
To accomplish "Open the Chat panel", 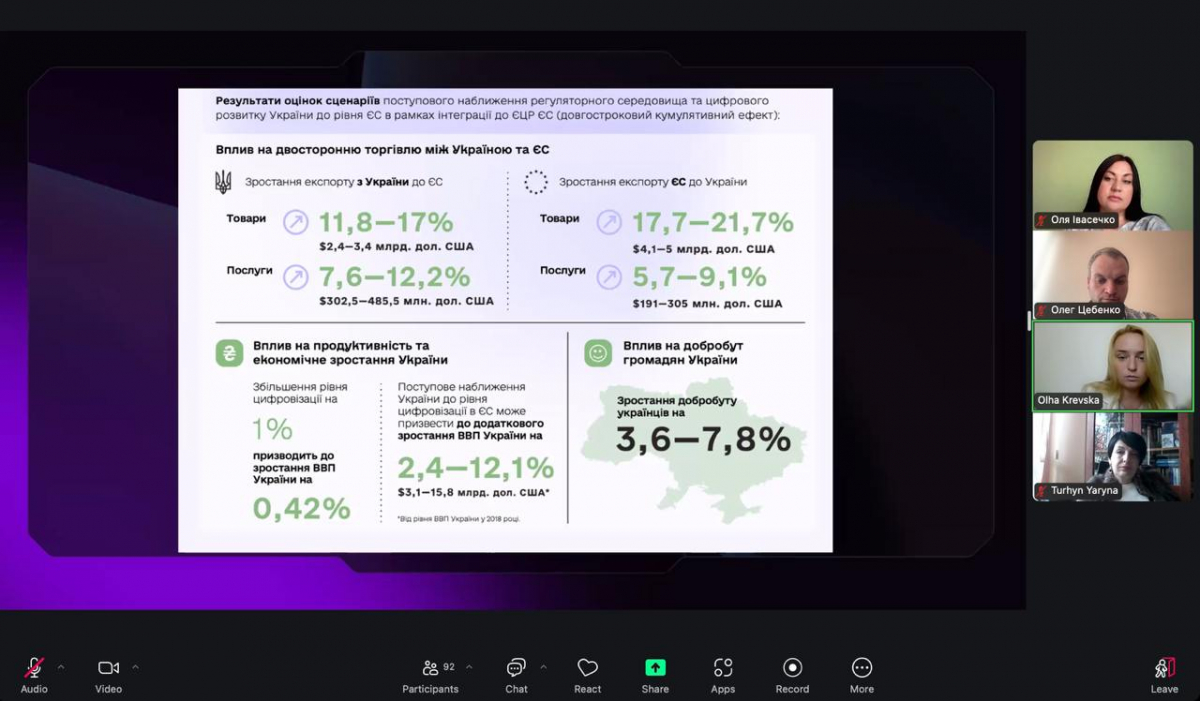I will 516,668.
